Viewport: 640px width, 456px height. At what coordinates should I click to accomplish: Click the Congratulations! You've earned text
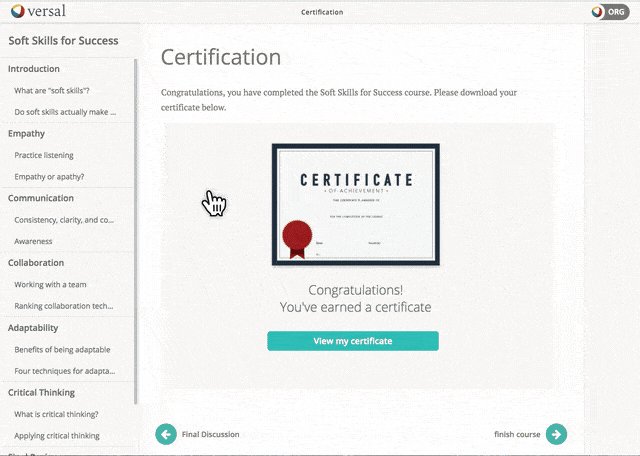tap(356, 298)
